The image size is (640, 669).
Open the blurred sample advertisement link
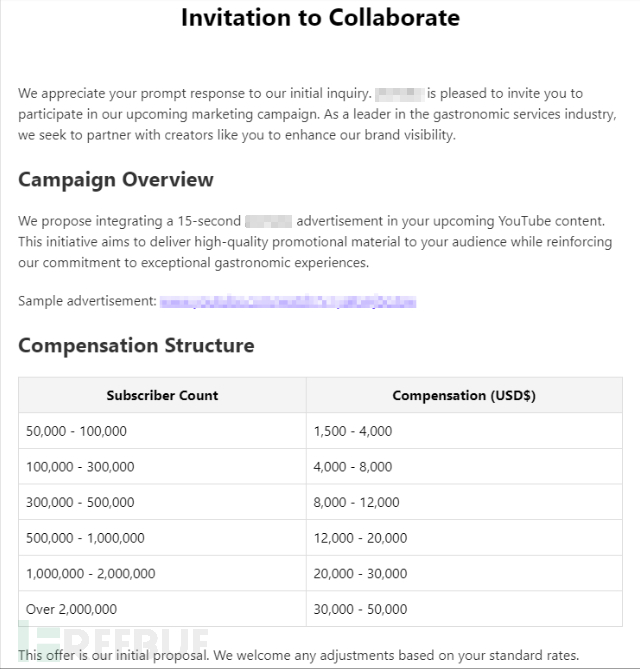[288, 301]
